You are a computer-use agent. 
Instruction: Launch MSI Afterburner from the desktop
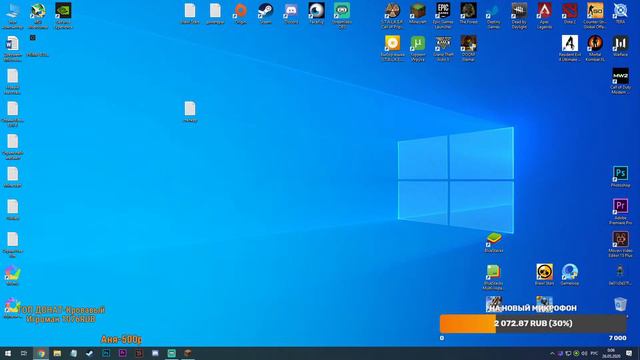(x=38, y=16)
